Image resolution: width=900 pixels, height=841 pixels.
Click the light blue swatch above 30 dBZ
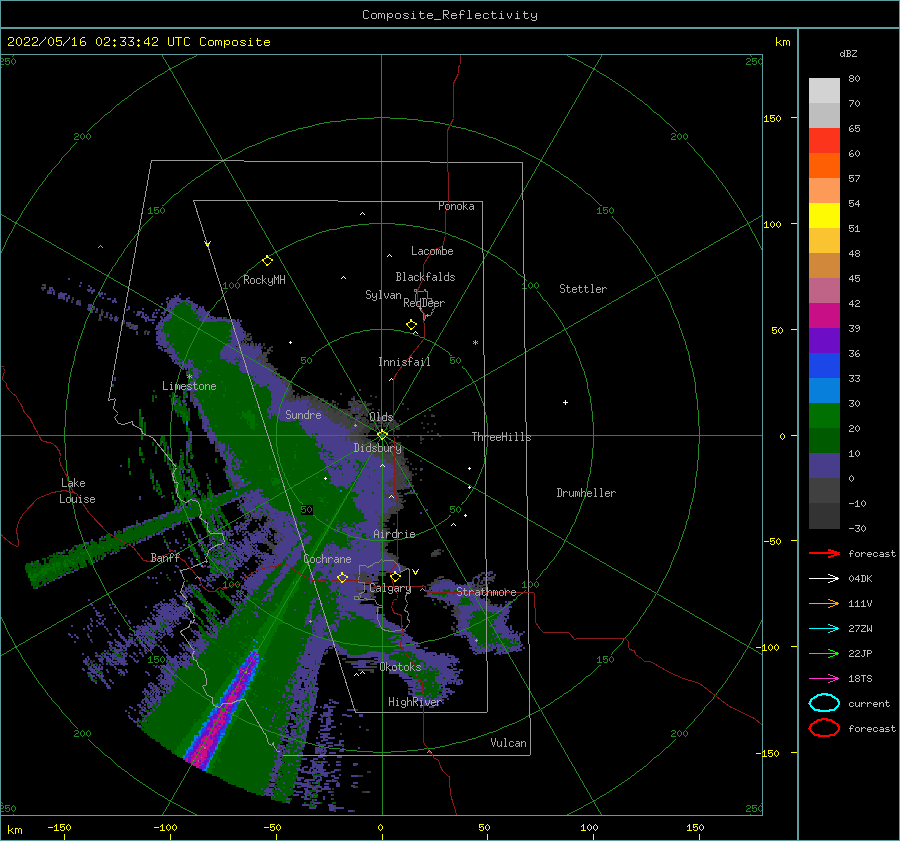pos(824,391)
